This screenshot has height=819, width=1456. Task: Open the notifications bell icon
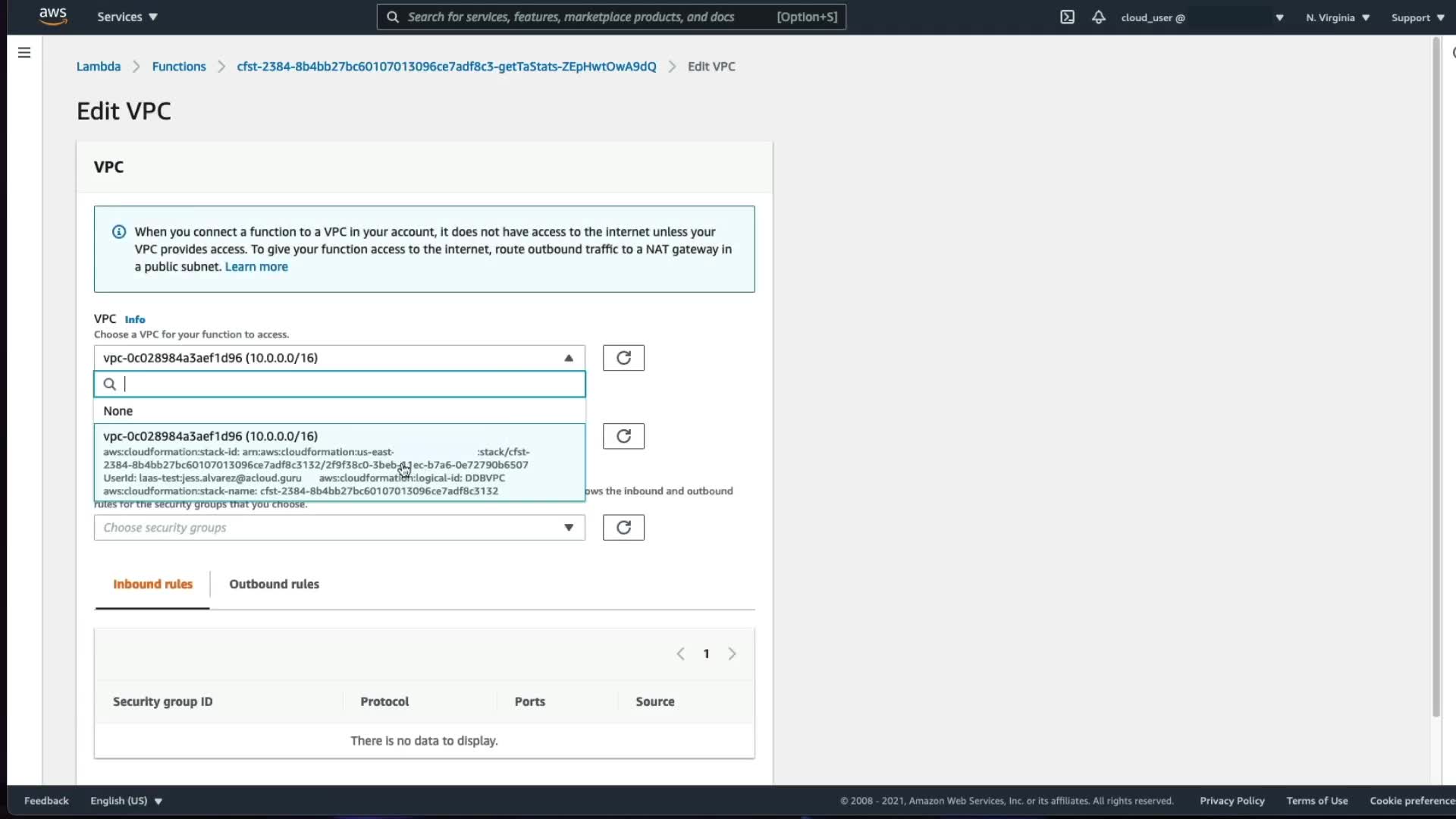coord(1098,17)
